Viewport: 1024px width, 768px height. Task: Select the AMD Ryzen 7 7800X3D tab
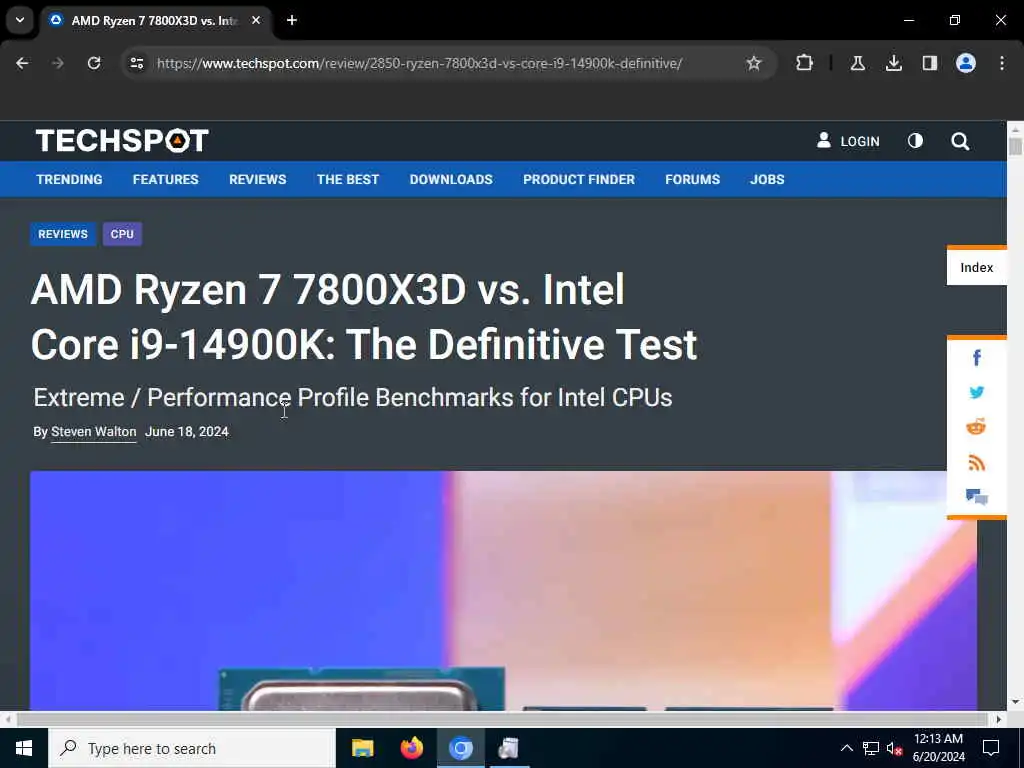155,20
